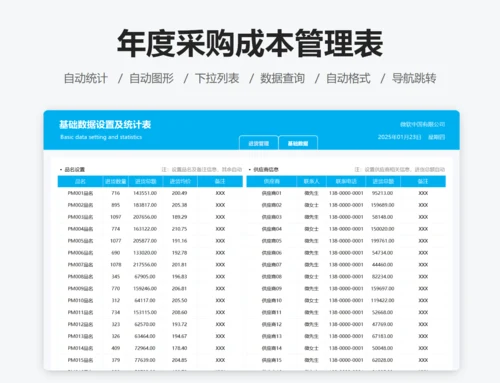Click supplier total cell 44460.00
The width and height of the screenshot is (500, 383).
383,265
